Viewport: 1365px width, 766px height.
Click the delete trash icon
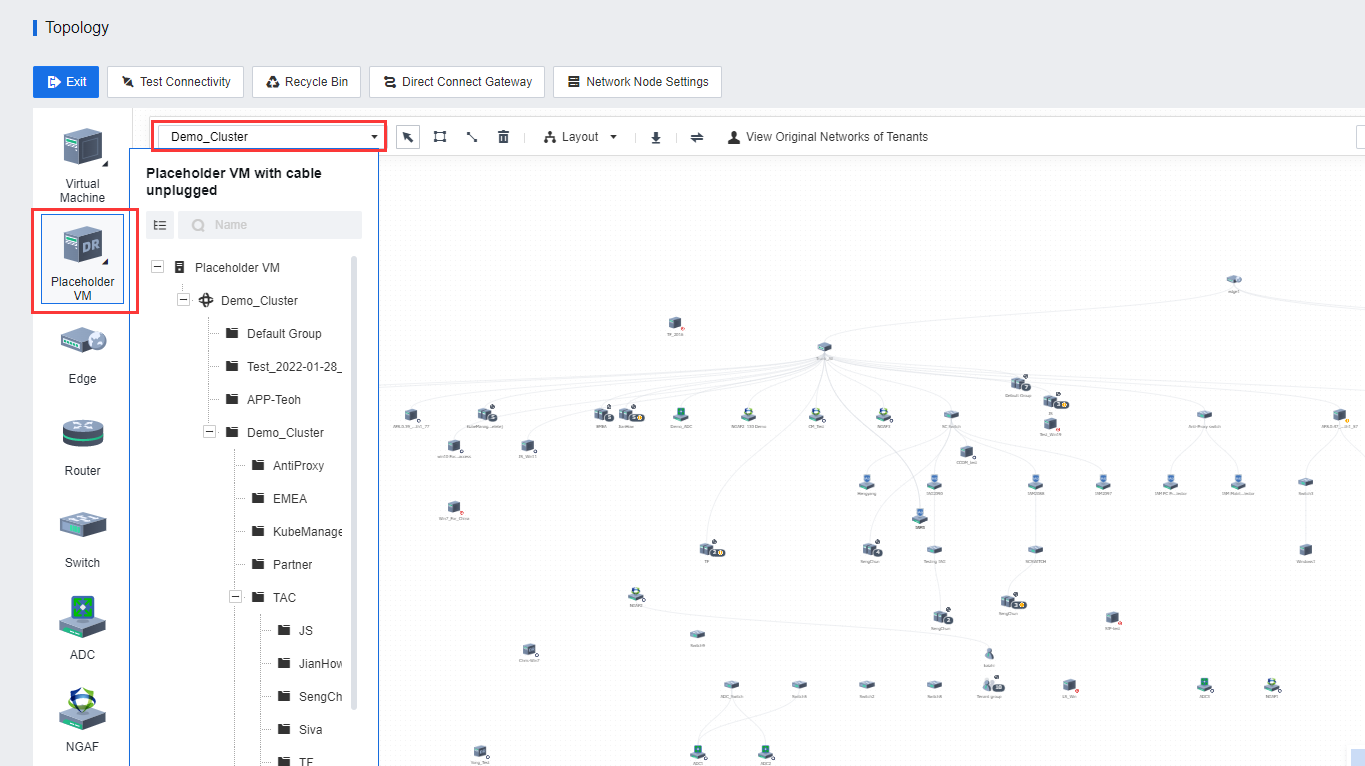(x=504, y=137)
